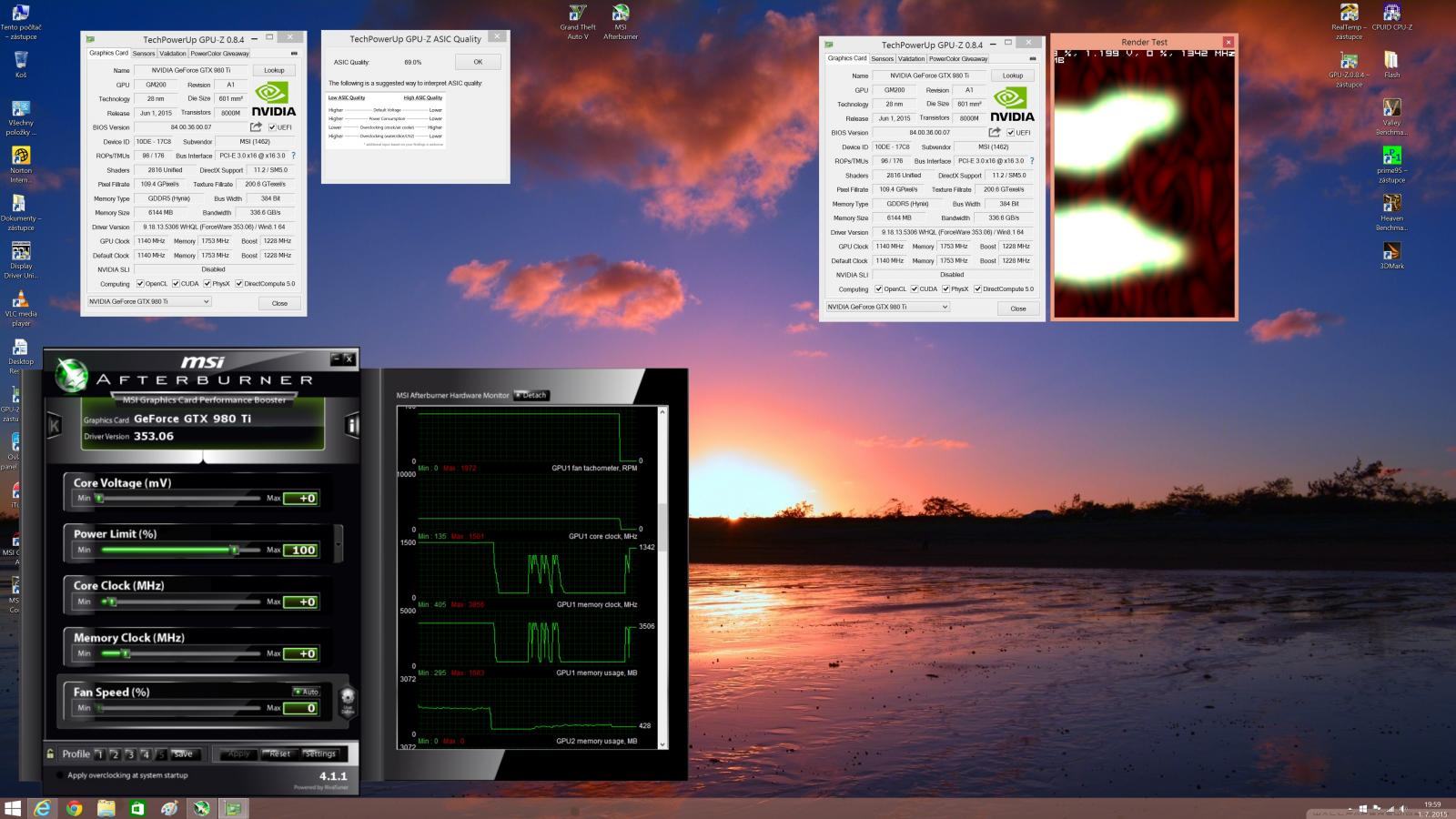Toggle UEFI checkbox in GPU-Z beside Render Test
The height and width of the screenshot is (819, 1456).
point(1010,133)
